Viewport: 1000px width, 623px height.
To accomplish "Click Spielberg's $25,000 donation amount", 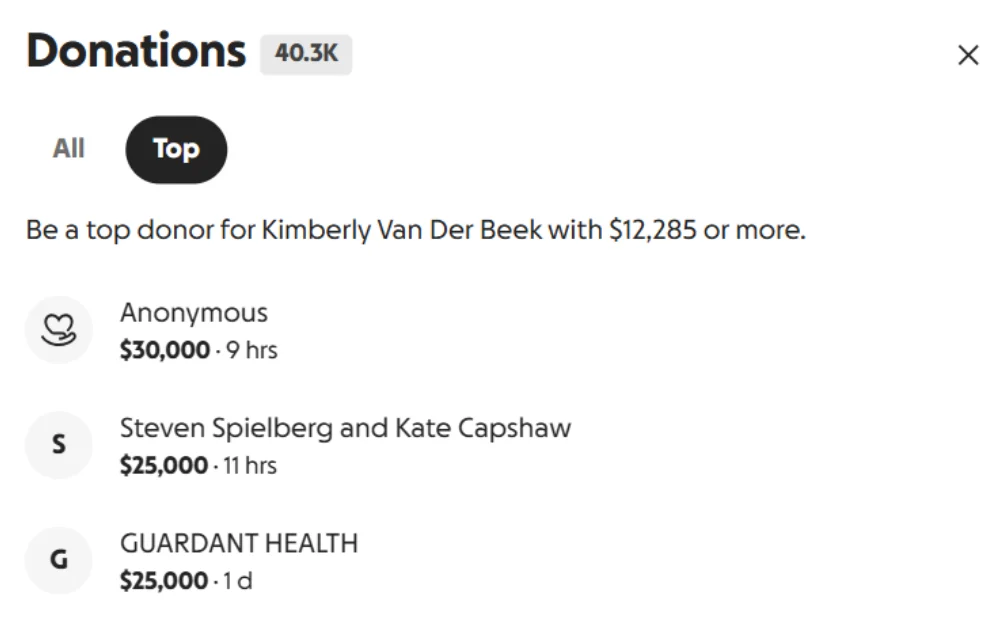I will click(x=164, y=466).
